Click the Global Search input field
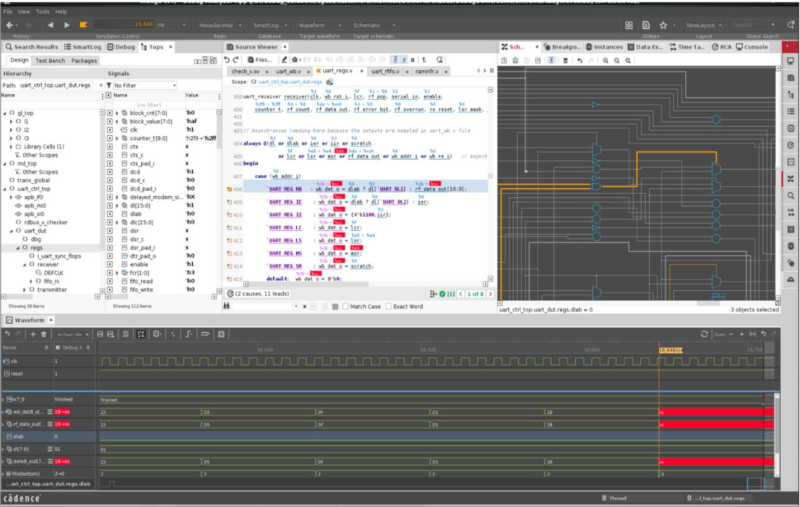This screenshot has width=800, height=507. coord(754,25)
